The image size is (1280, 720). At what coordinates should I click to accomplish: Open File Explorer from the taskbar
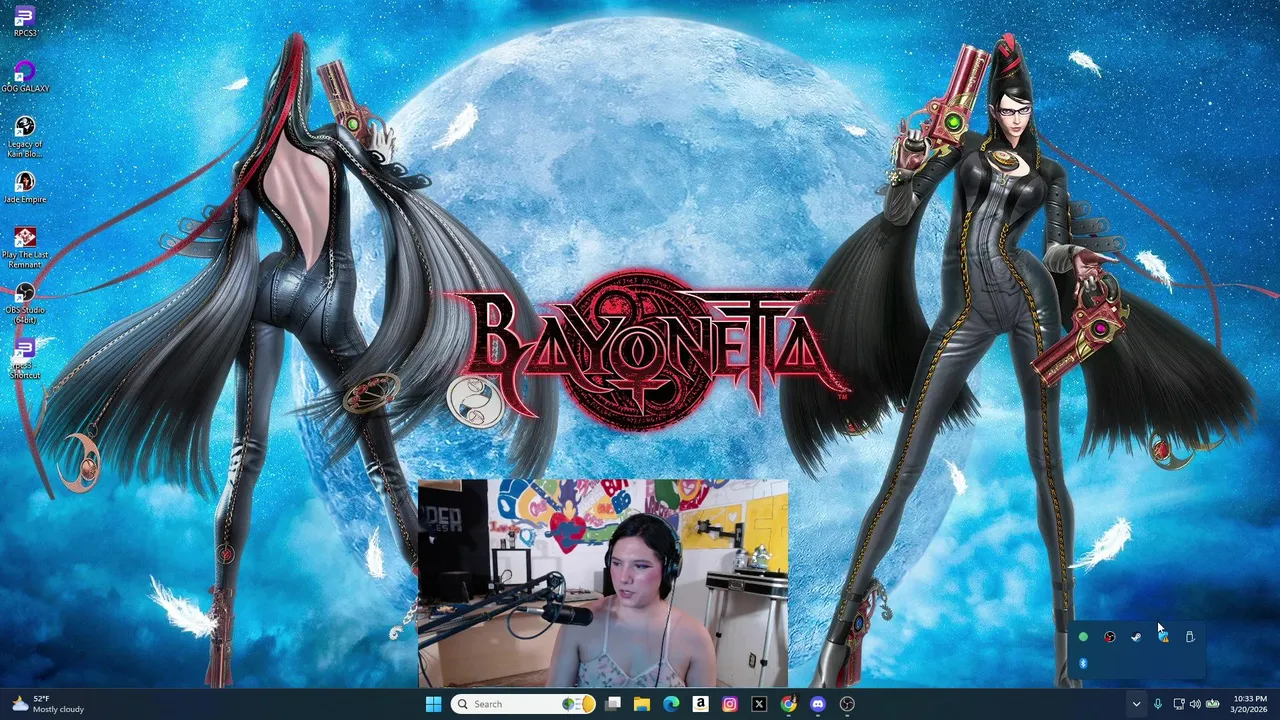tap(642, 704)
